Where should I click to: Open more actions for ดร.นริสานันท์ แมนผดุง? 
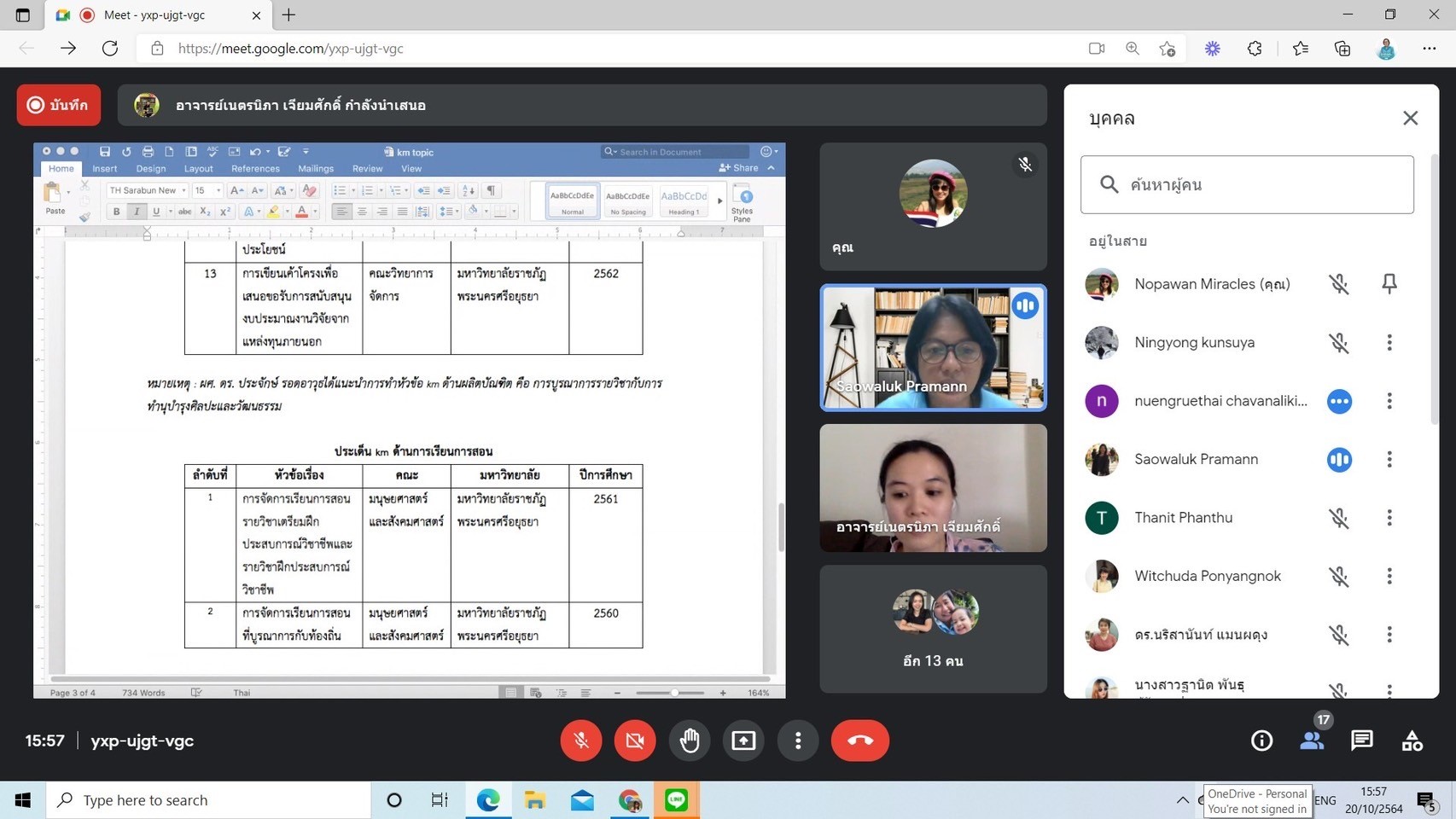point(1389,635)
